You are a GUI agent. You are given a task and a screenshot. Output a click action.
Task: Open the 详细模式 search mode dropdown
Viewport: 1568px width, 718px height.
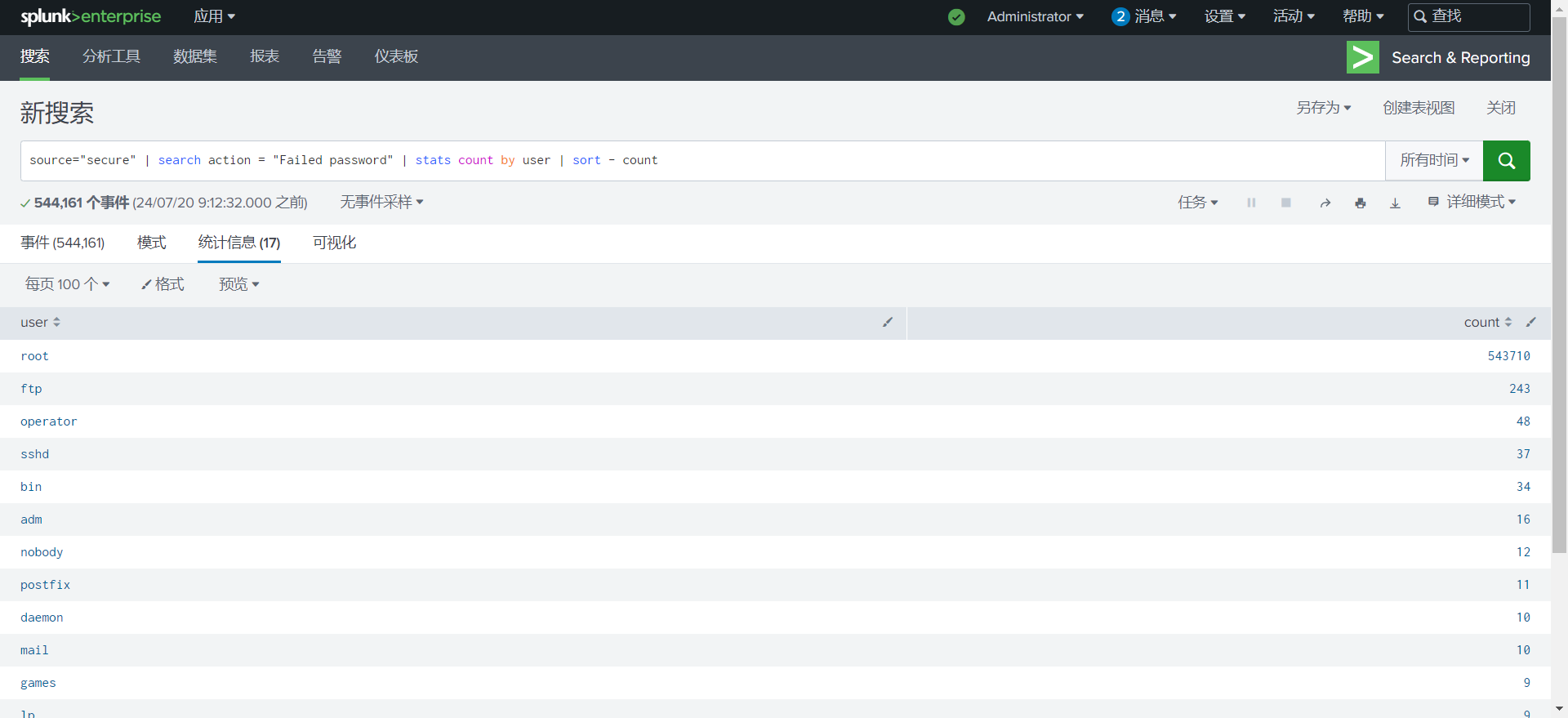[1472, 202]
